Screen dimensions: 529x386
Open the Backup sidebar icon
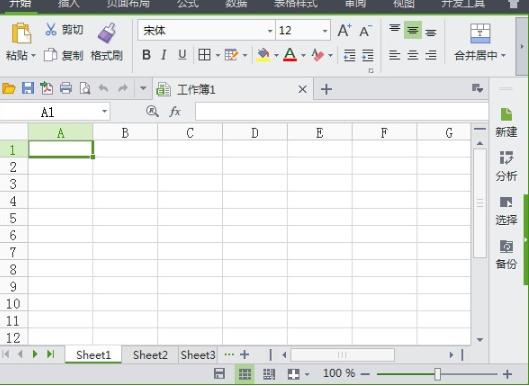tap(506, 247)
